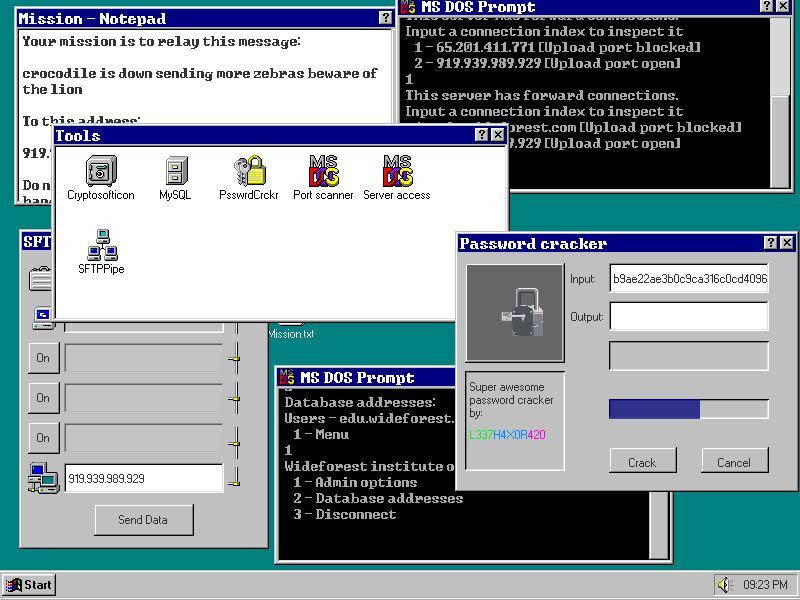Click the "3 - Disconnect" line
800x600 pixels.
345,514
